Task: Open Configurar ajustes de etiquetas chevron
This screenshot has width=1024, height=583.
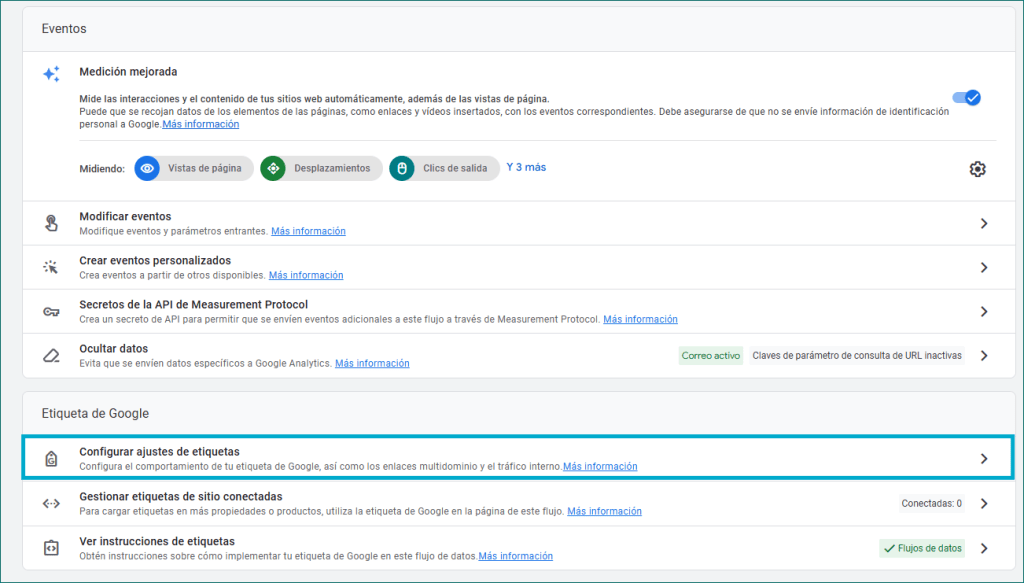Action: pyautogui.click(x=984, y=459)
